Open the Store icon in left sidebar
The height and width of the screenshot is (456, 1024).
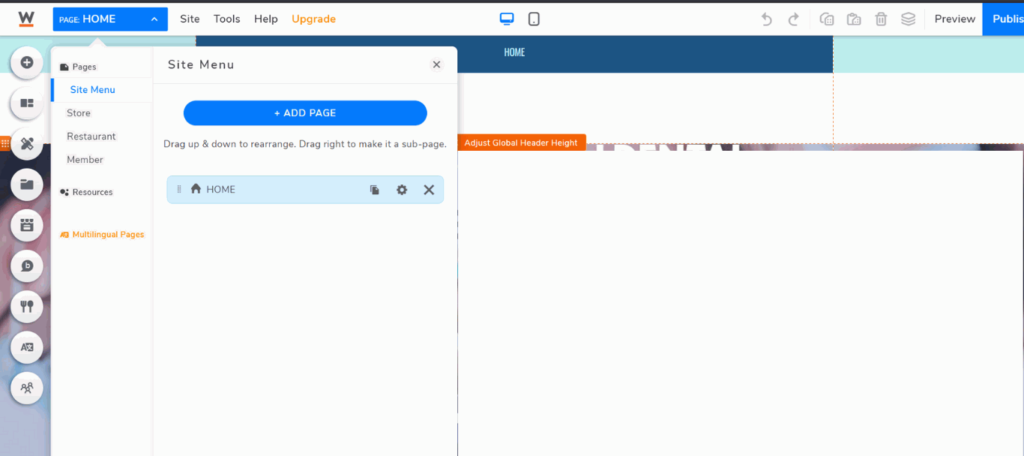pos(27,225)
